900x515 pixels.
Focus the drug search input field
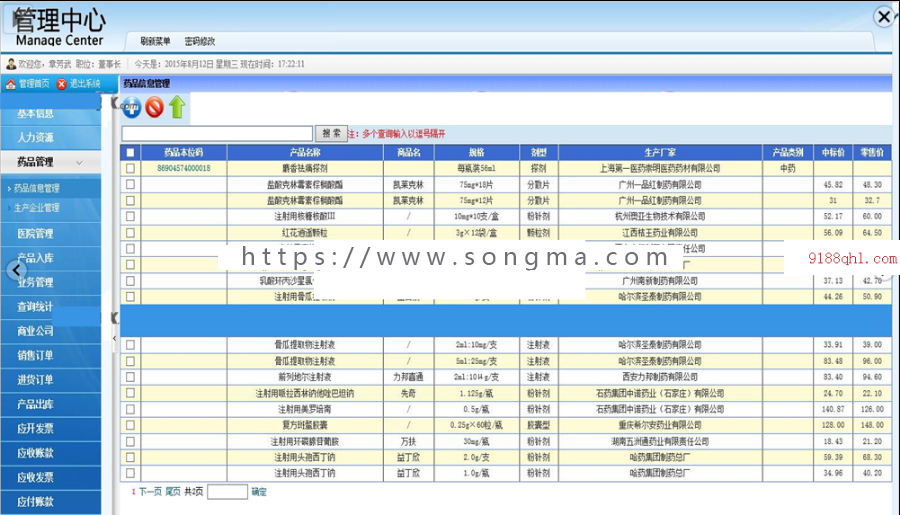pos(217,134)
